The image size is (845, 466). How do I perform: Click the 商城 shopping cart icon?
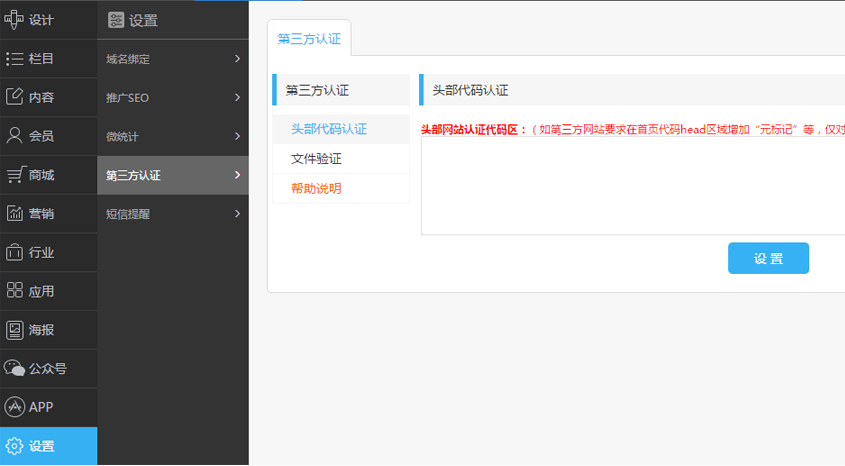coord(15,175)
